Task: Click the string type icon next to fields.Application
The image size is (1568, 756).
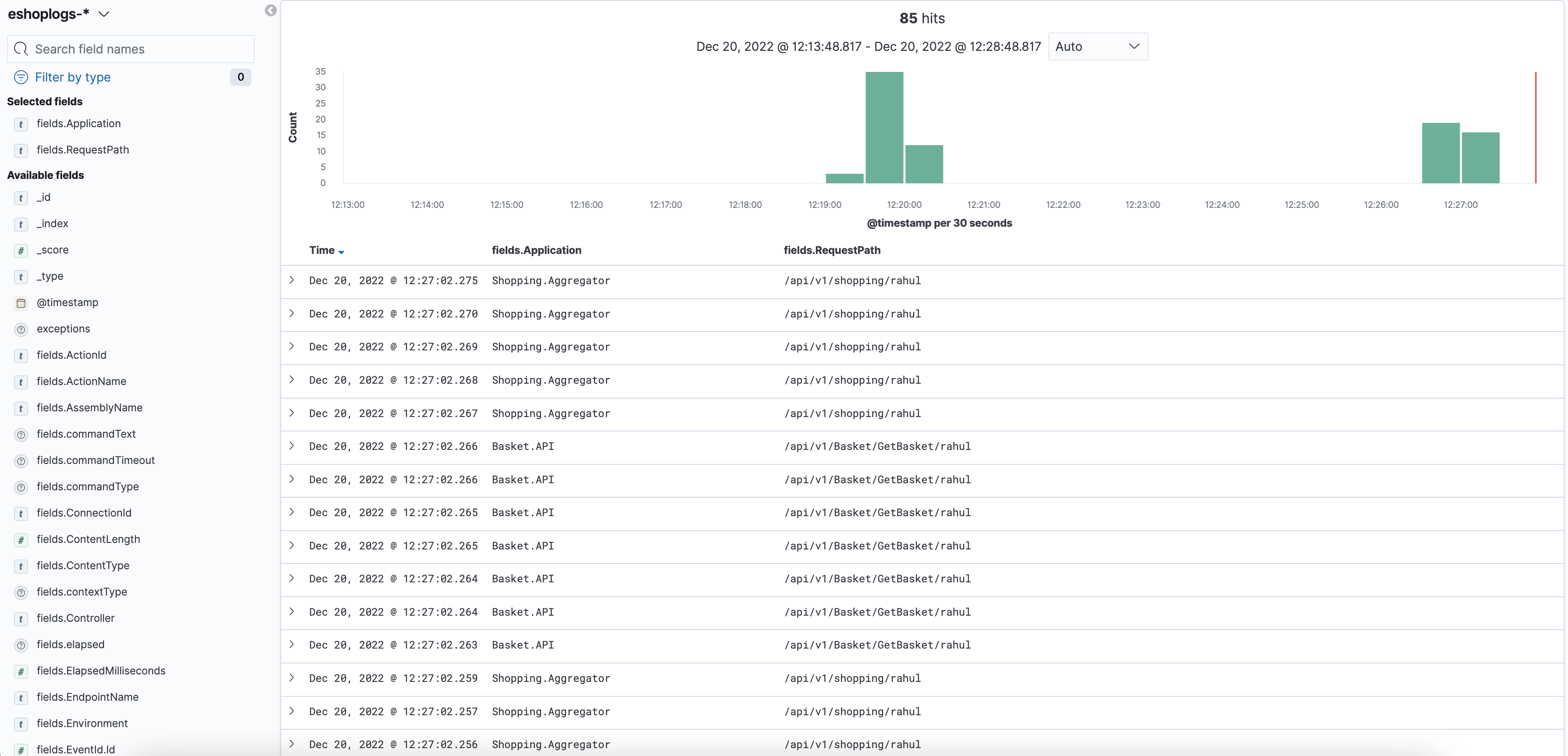Action: coord(21,124)
